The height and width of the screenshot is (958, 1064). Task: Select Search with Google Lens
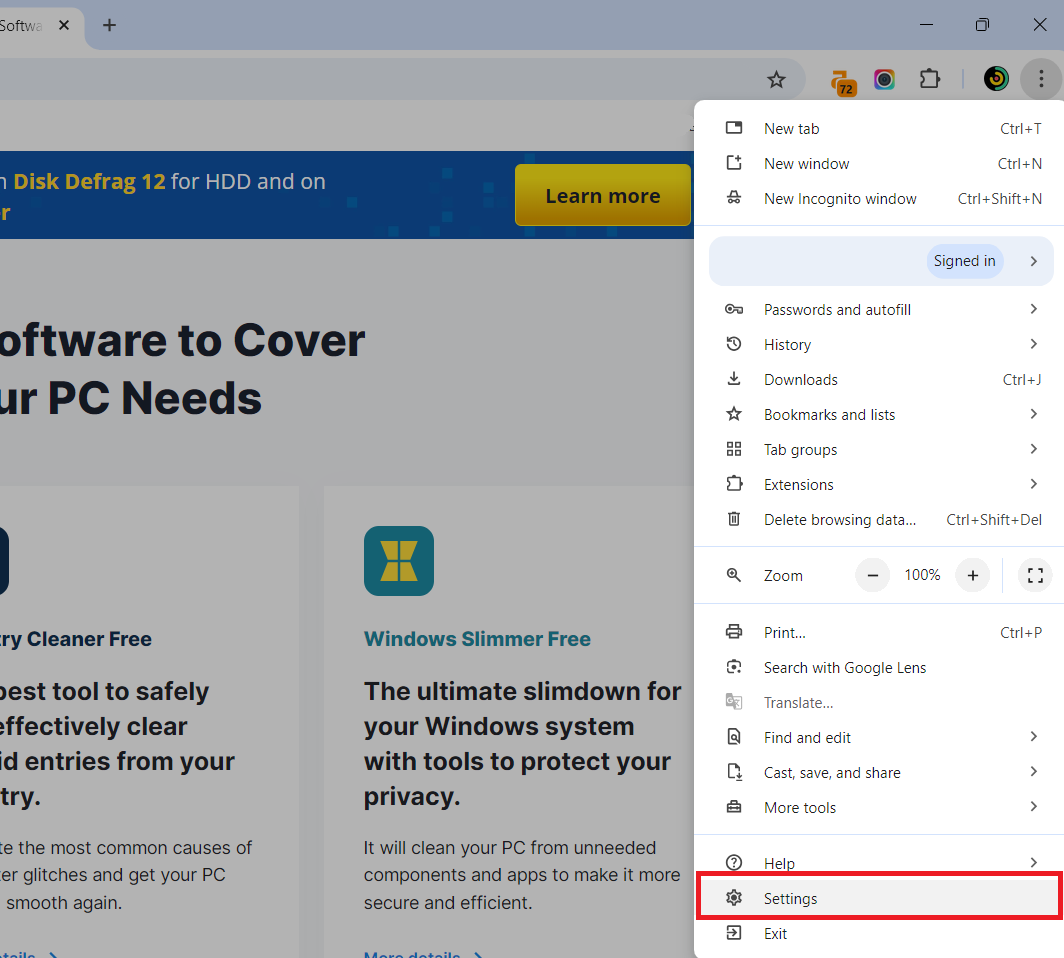coord(879,668)
